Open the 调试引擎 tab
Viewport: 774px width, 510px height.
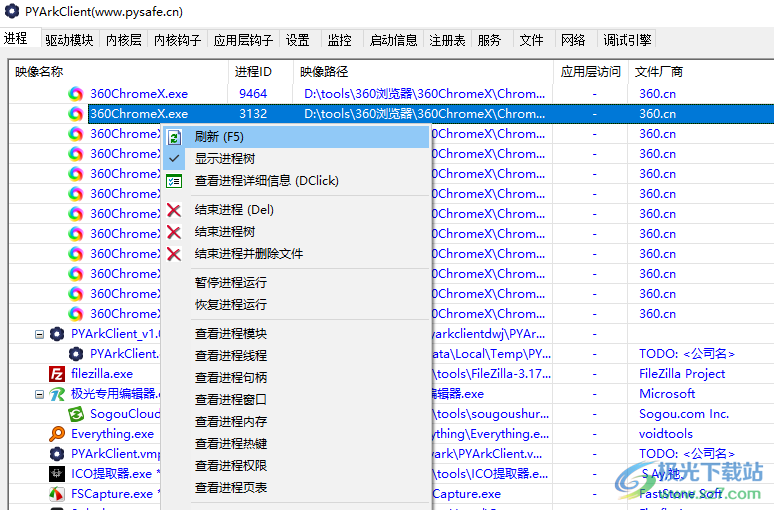click(x=627, y=40)
